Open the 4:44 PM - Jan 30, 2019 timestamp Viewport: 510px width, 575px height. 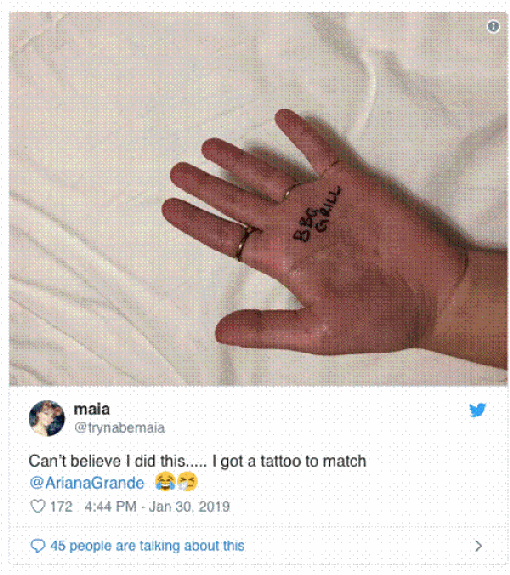[157, 507]
